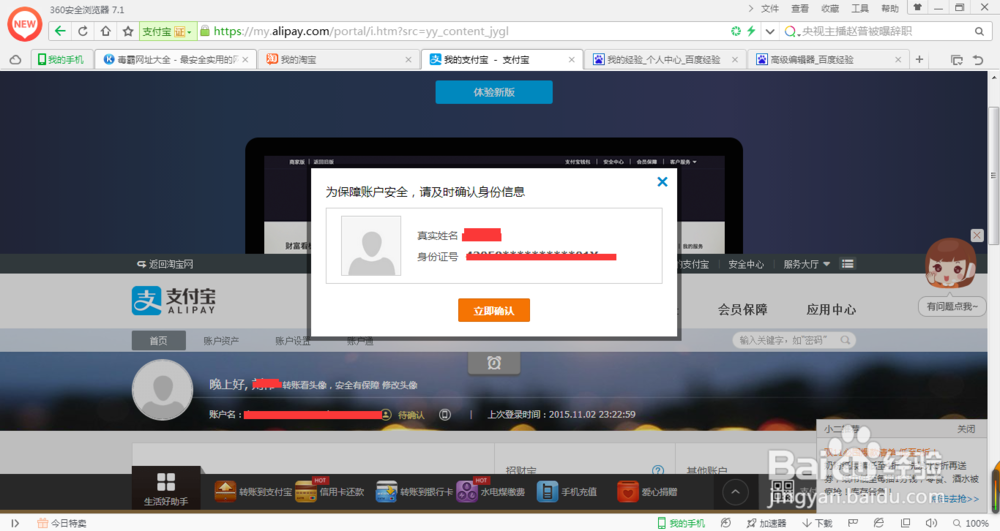Click the list menu icon beside 服务大厅
The image size is (1000, 531).
coord(847,263)
